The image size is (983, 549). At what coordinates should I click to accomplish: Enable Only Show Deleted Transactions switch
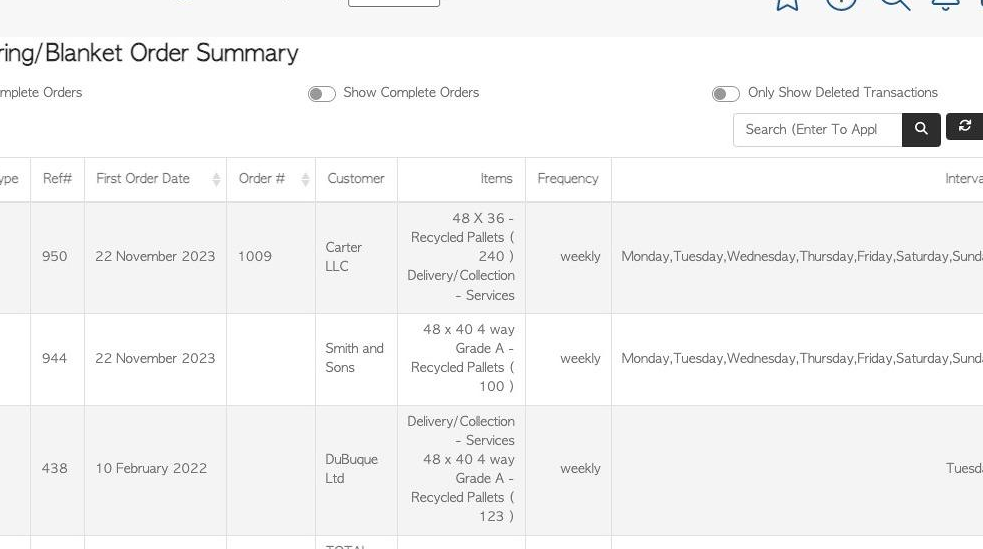(x=725, y=94)
